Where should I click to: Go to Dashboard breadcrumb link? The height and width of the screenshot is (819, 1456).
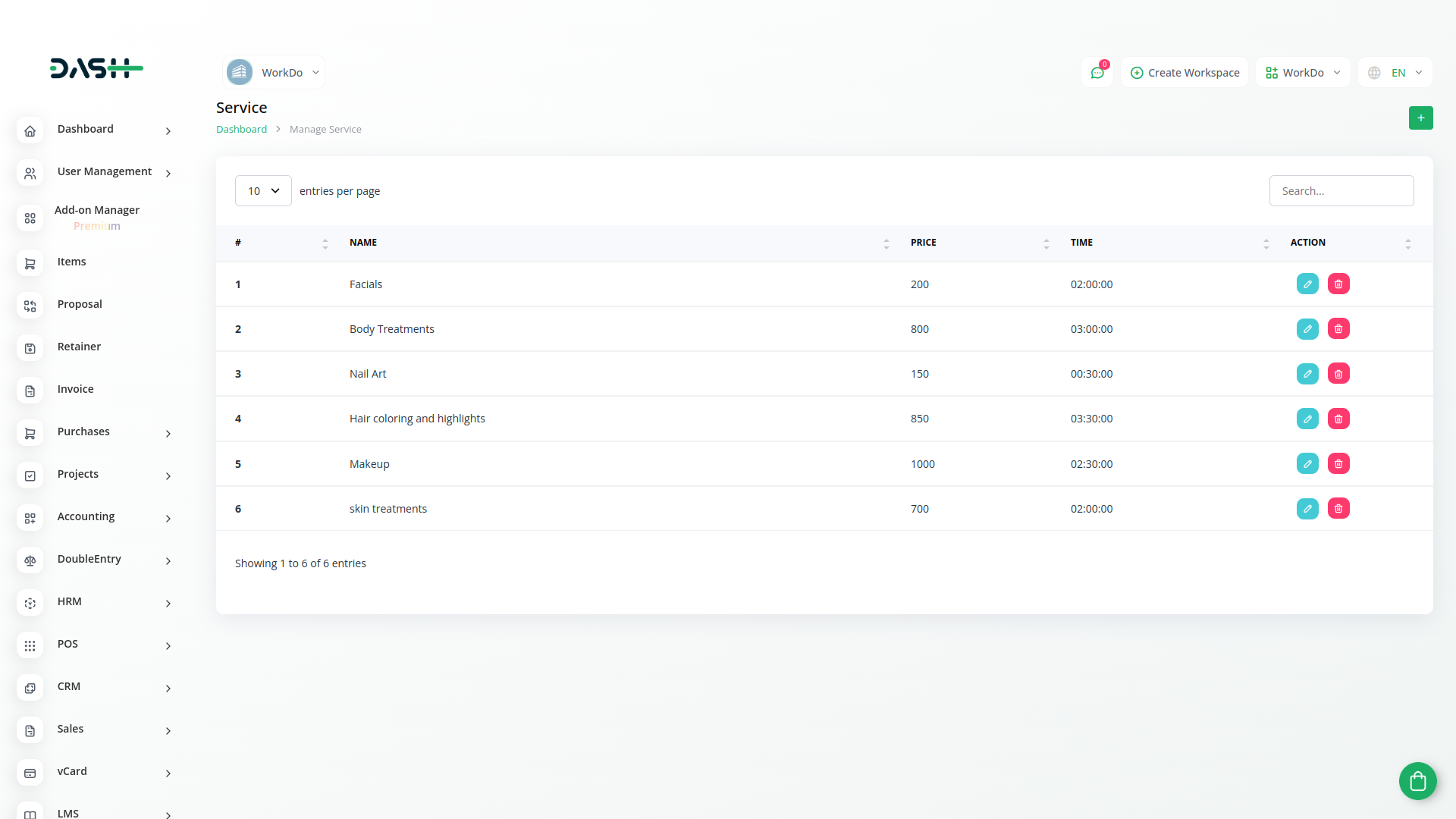(x=241, y=130)
